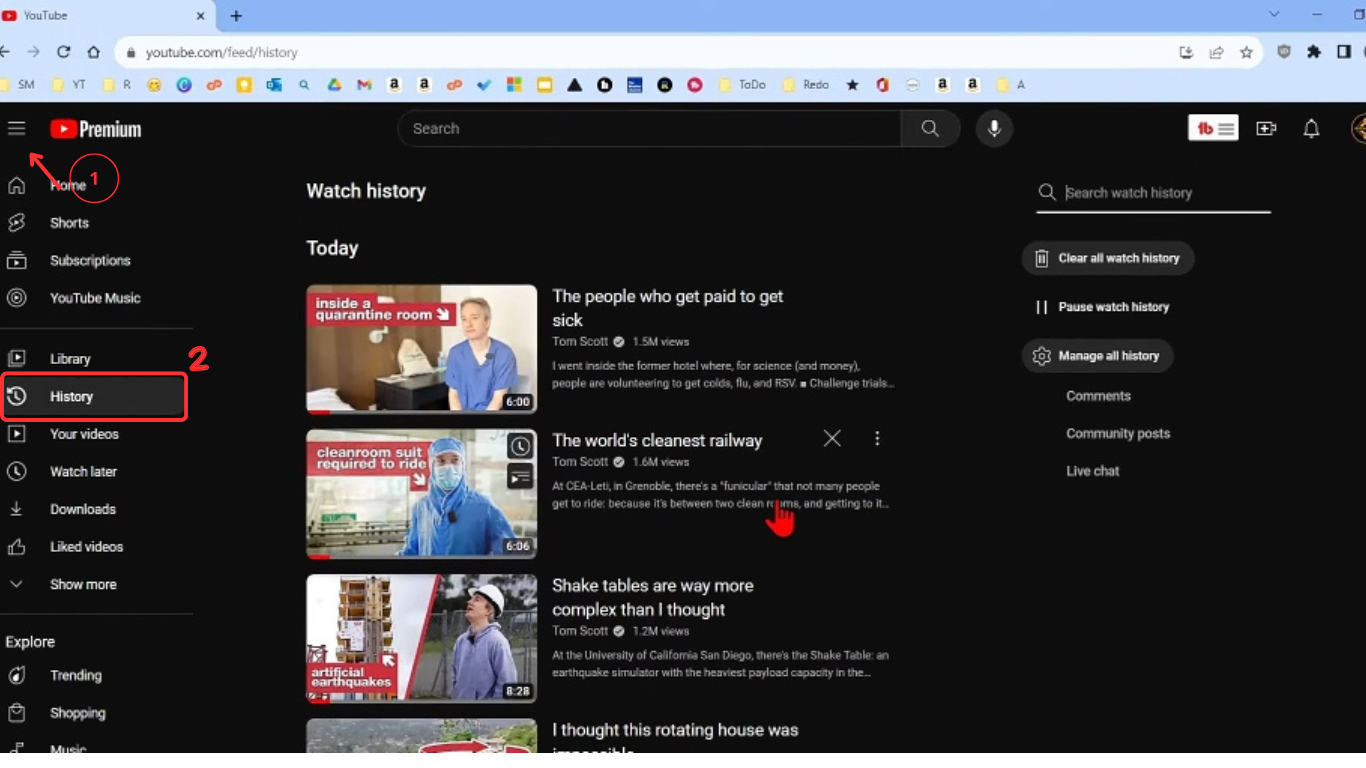Screen dimensions: 1366x768
Task: Select Community posts history type
Action: tap(1118, 434)
